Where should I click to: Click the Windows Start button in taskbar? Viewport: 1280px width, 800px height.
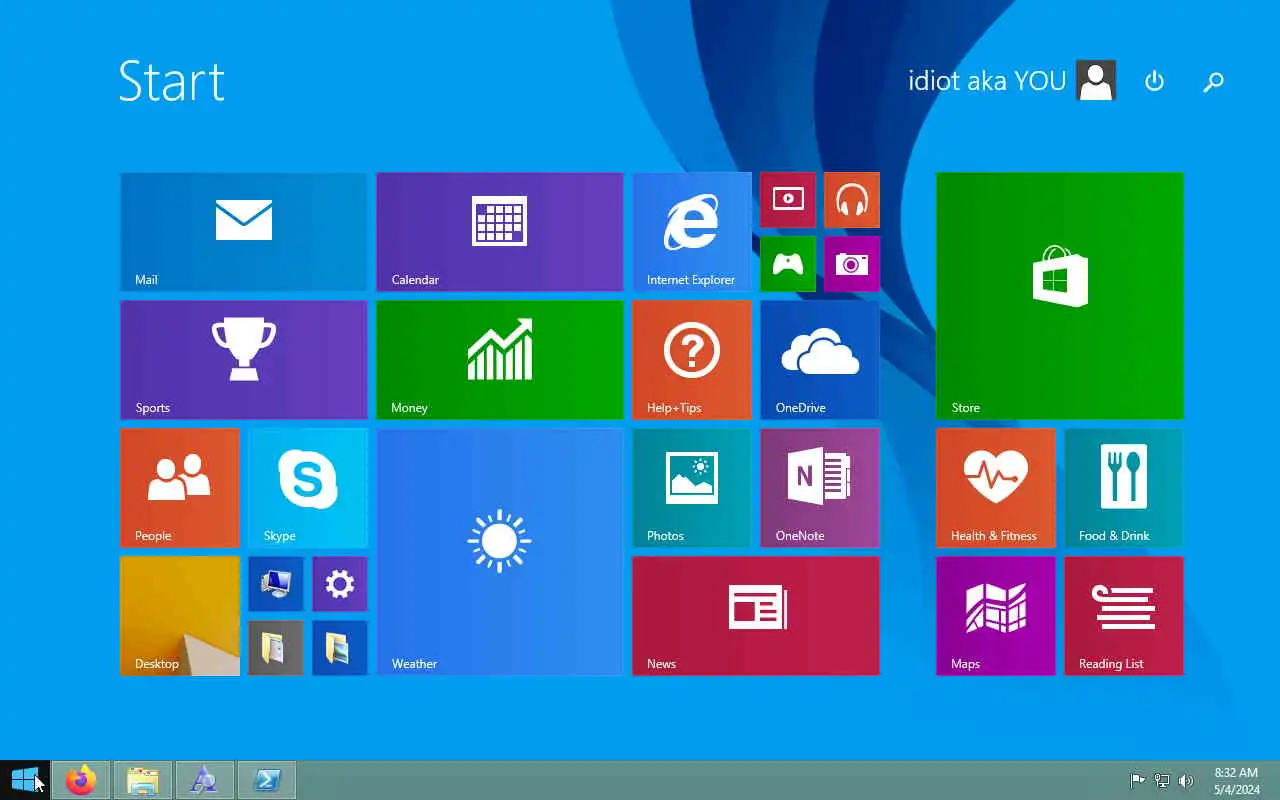pyautogui.click(x=24, y=780)
